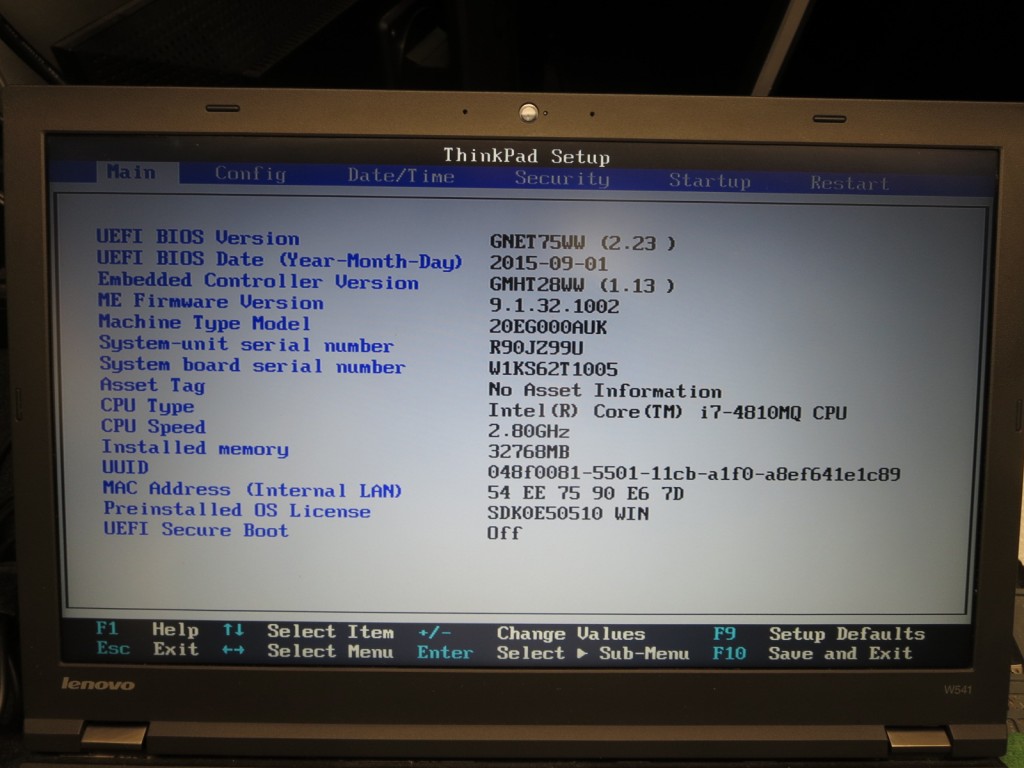
Task: Click the Secure Boot value Off
Action: 504,533
